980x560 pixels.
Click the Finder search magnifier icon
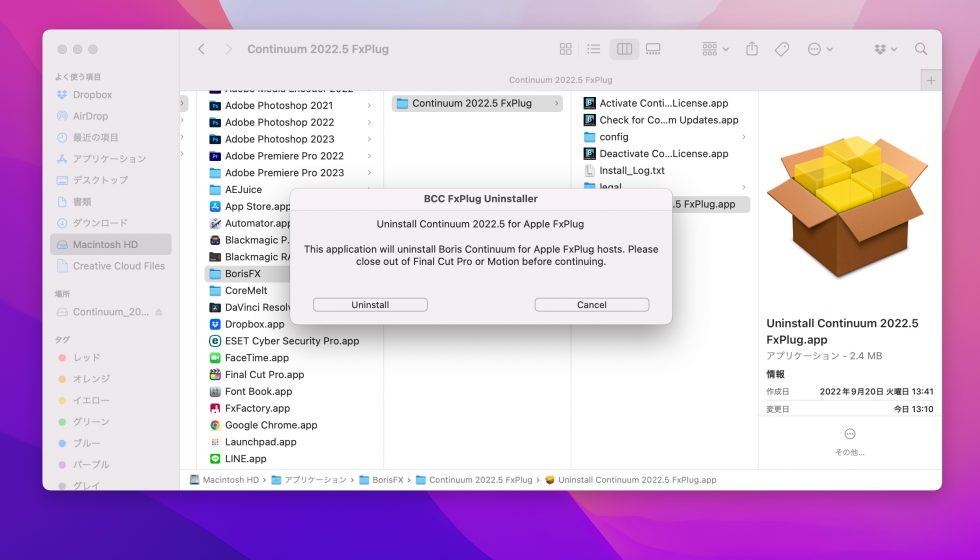(x=921, y=49)
